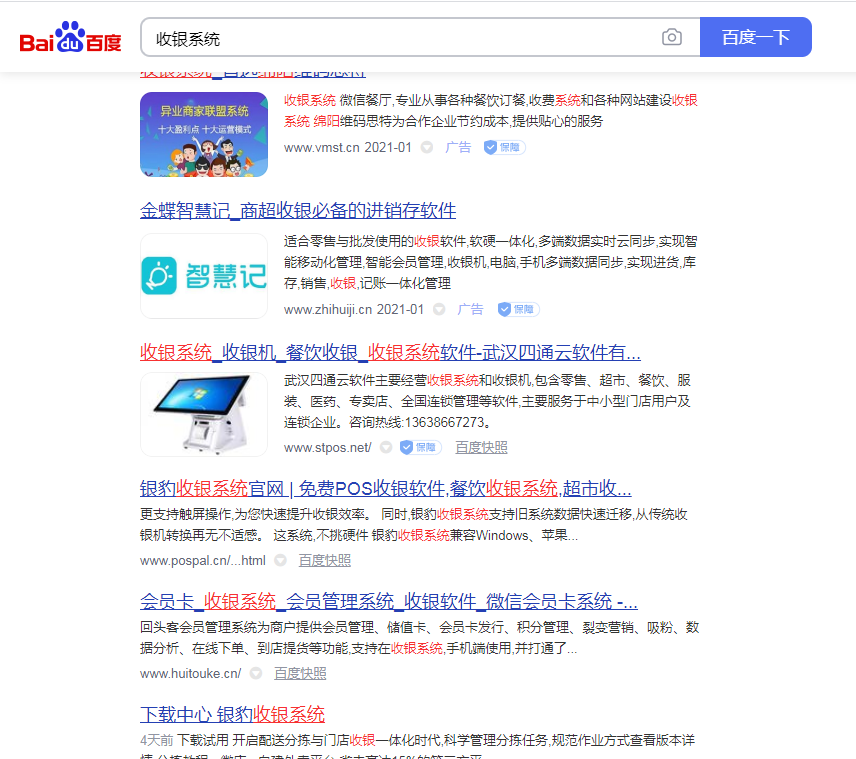Viewport: 856px width, 759px height.
Task: Expand dropdown arrow beside www.stpos.net
Action: pos(386,448)
